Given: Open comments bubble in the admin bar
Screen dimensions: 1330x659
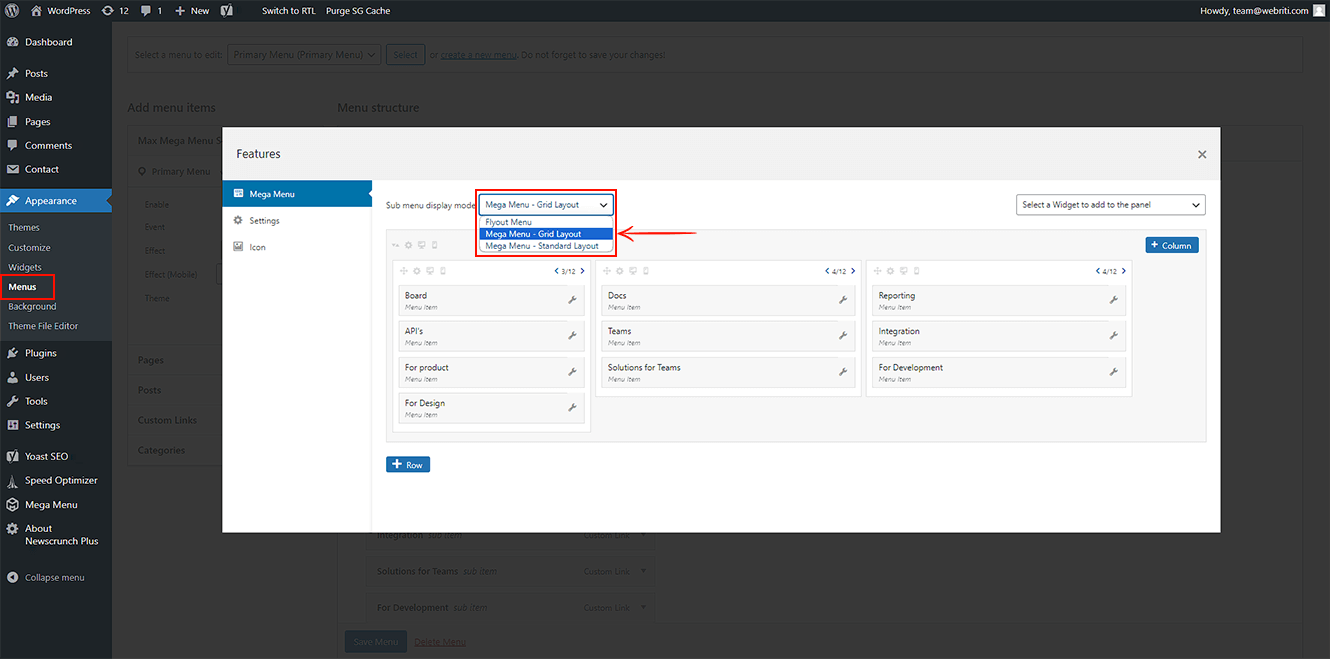Looking at the screenshot, I should click(x=151, y=11).
